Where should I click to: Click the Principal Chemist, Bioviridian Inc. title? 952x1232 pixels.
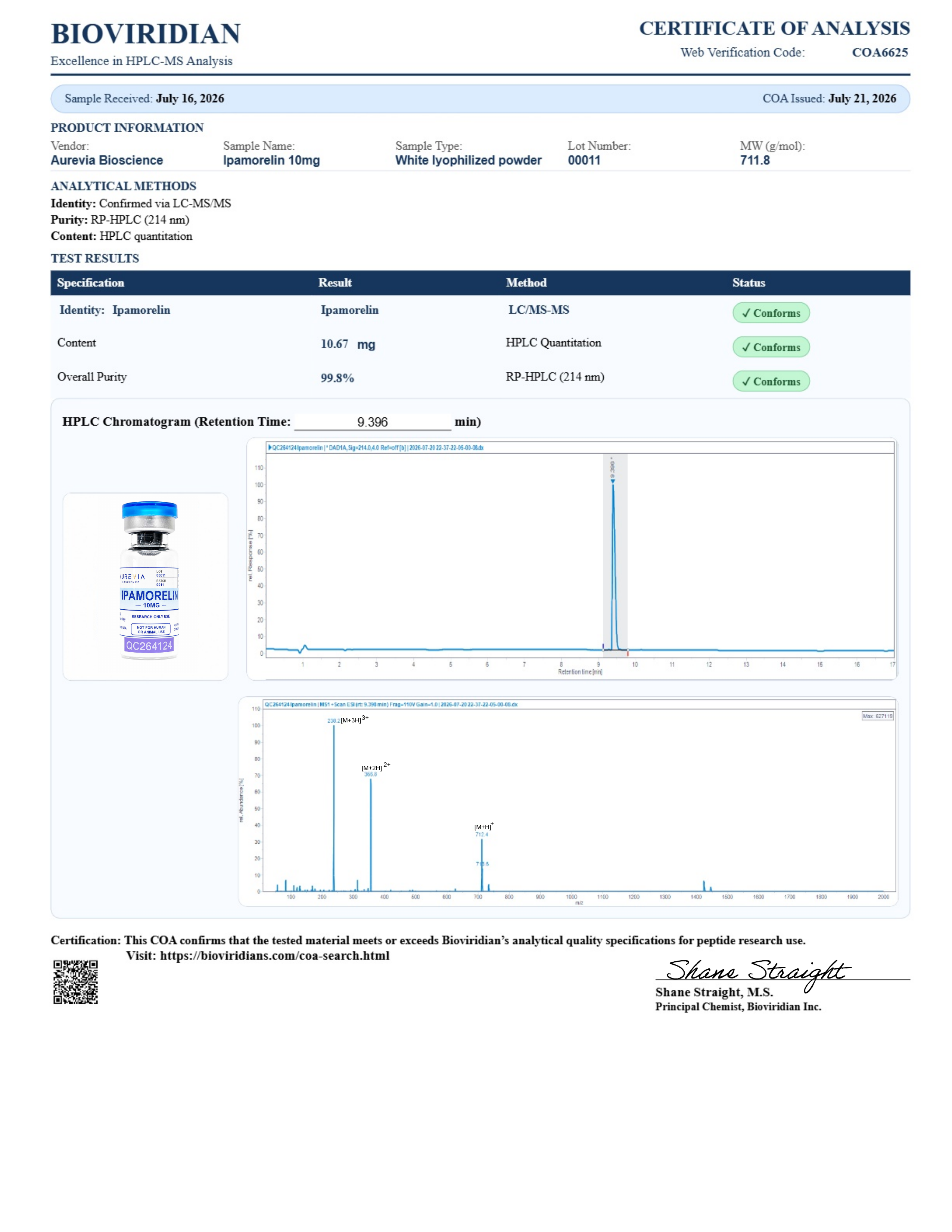[x=738, y=1007]
